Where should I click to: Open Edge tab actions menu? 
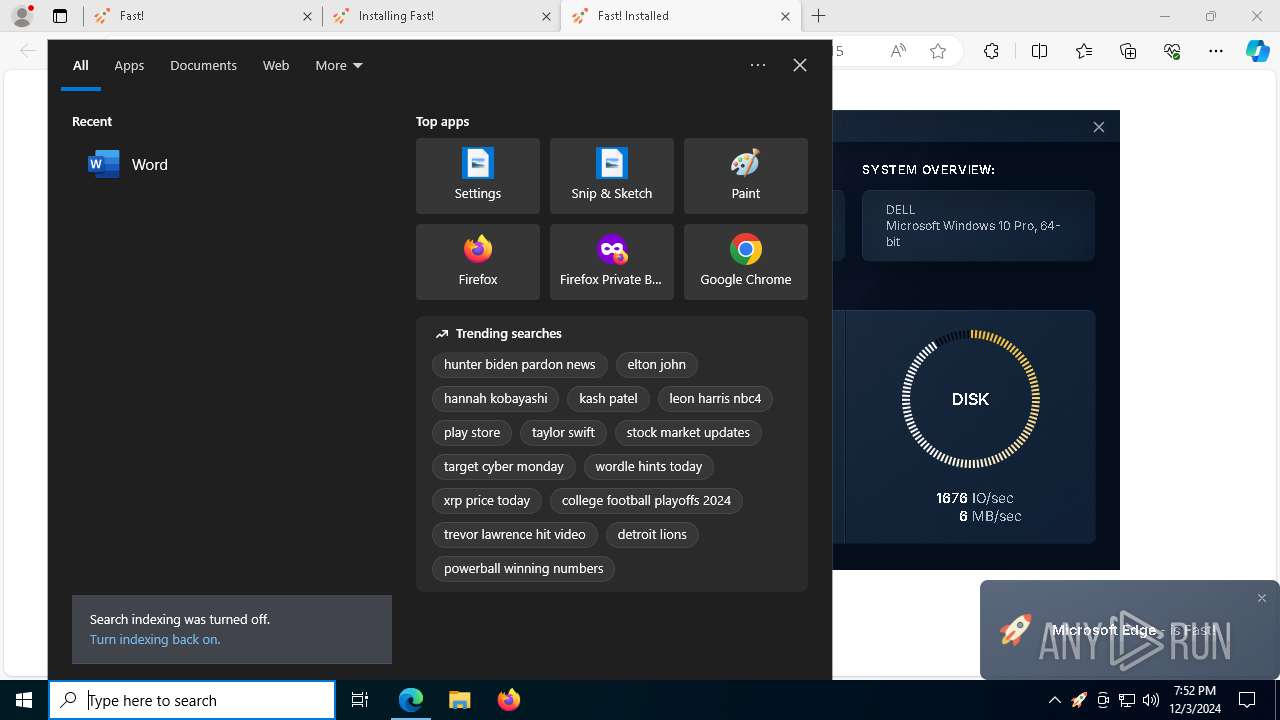60,16
